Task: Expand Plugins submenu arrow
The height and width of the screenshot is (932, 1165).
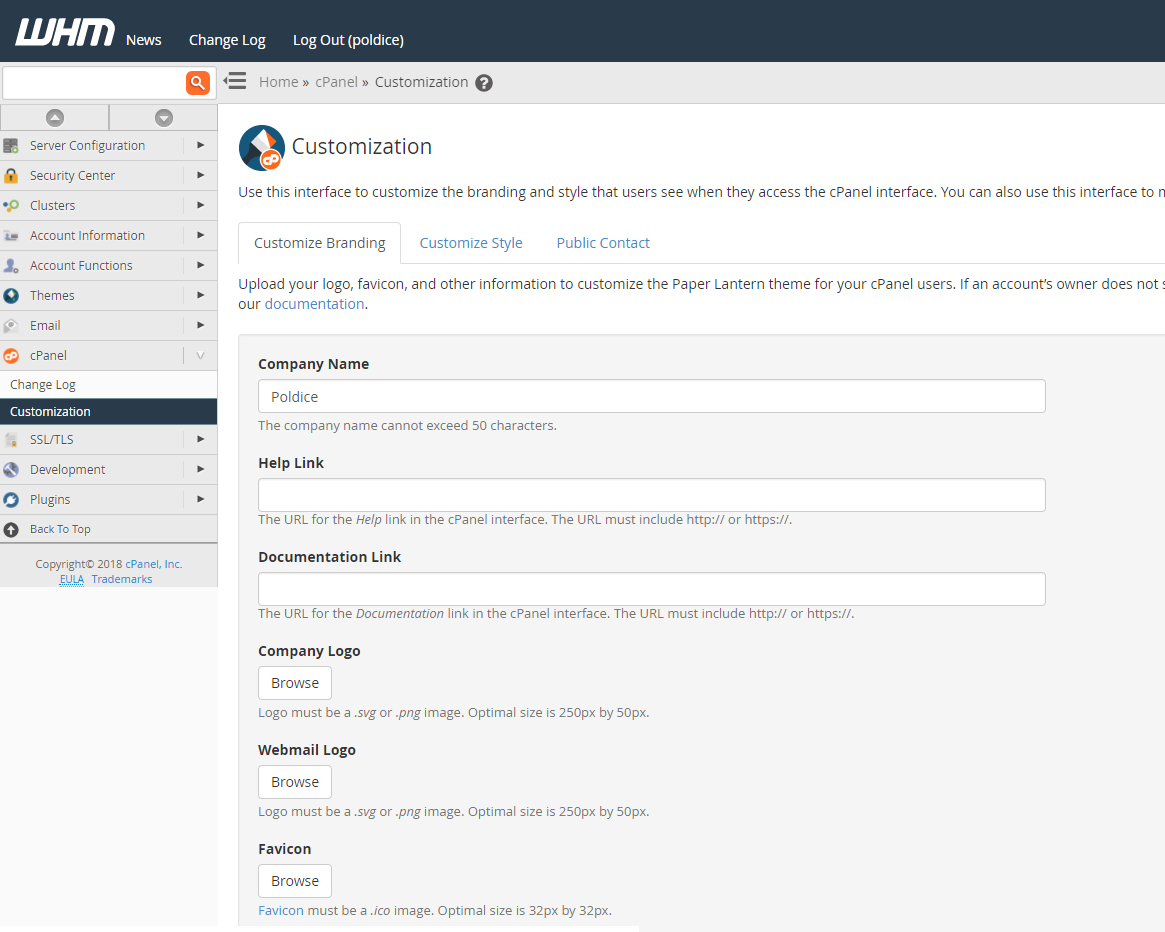Action: click(201, 499)
